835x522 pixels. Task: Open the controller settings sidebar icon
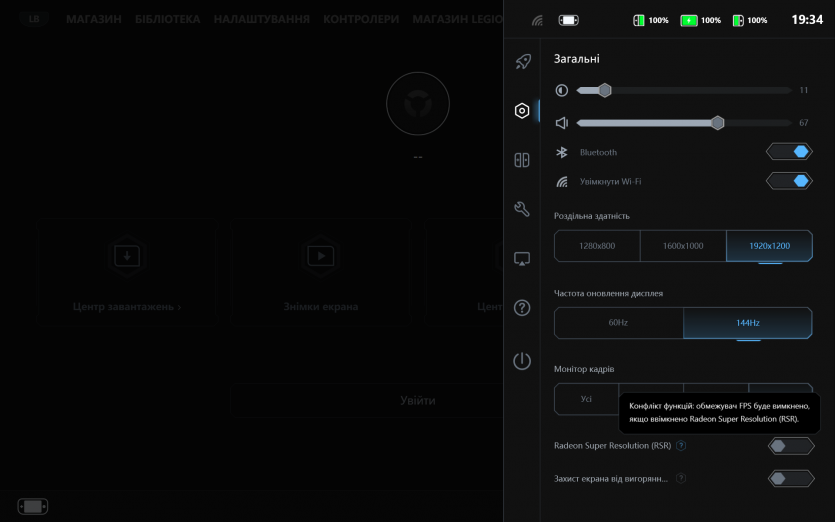(x=522, y=160)
